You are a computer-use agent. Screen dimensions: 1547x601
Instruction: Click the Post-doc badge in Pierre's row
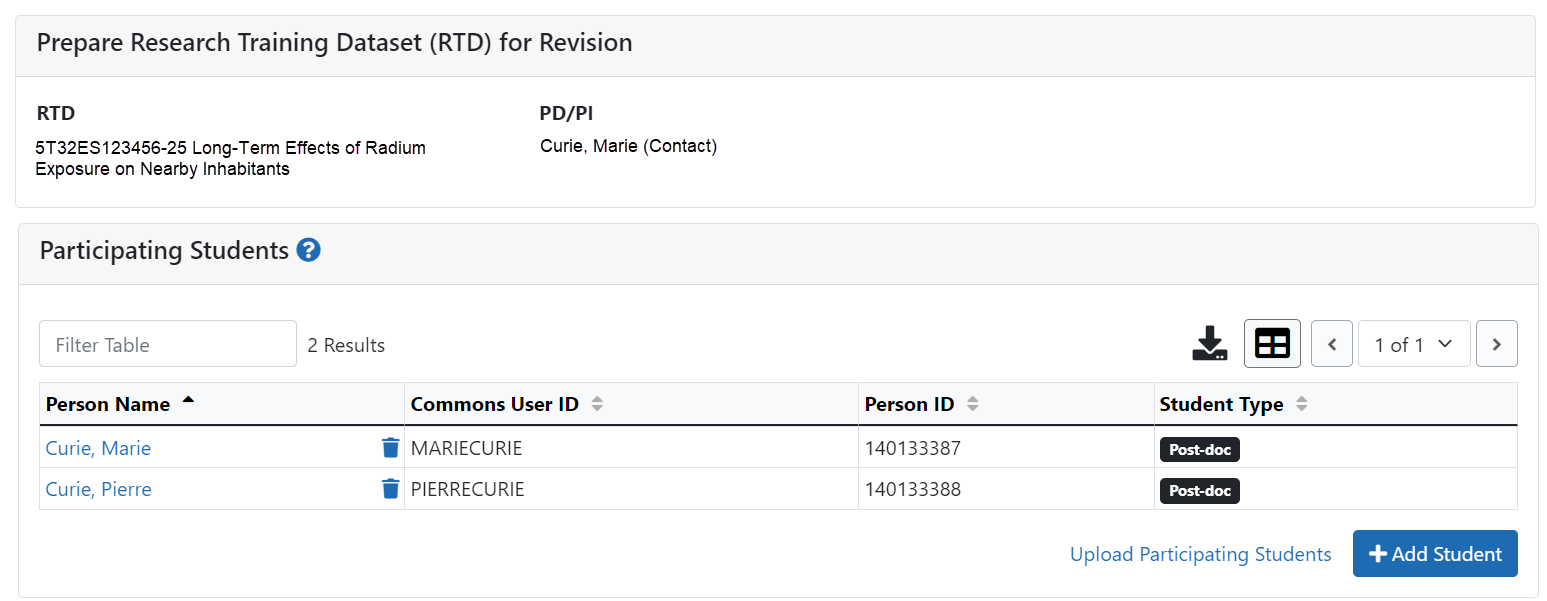(1200, 491)
